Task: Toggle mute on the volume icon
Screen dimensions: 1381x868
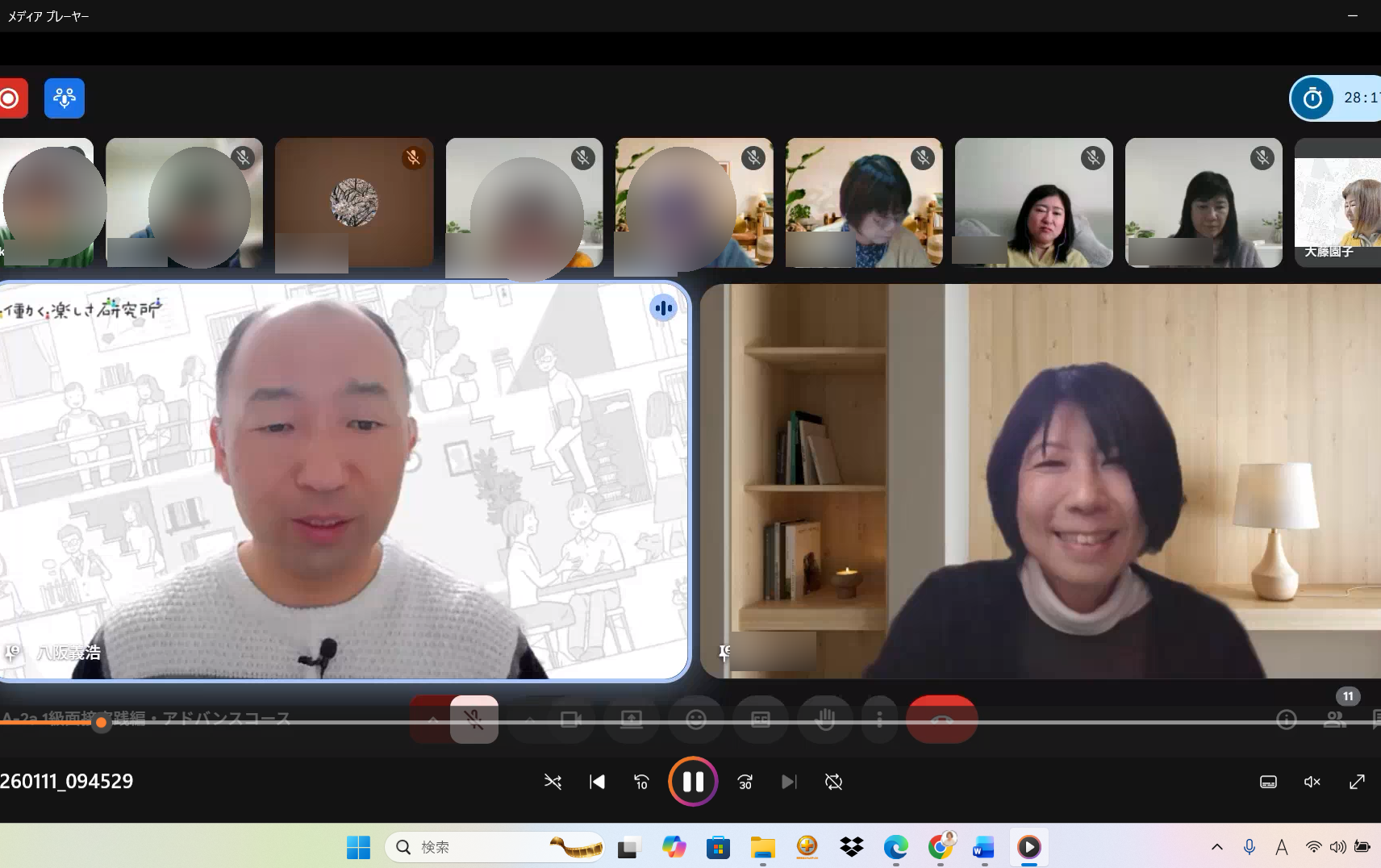Action: pyautogui.click(x=1312, y=782)
